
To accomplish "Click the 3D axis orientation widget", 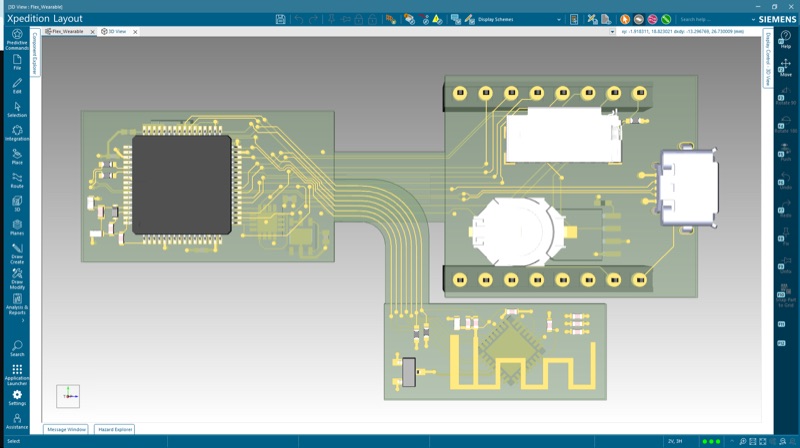I will click(x=68, y=396).
